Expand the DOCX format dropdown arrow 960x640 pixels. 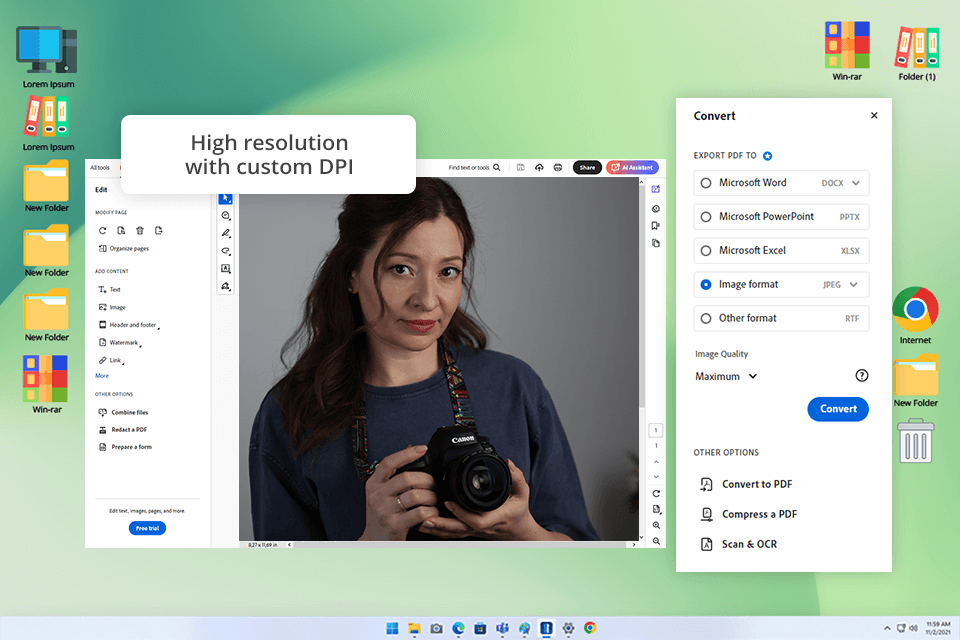(854, 183)
